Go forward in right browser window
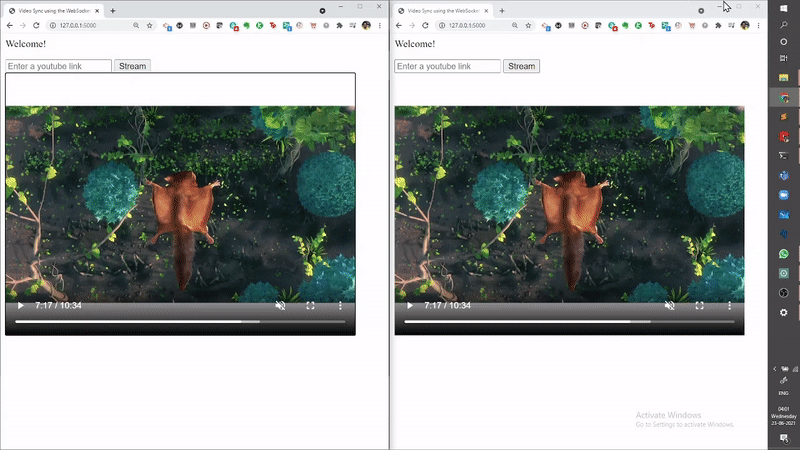The width and height of the screenshot is (800, 450). click(412, 26)
